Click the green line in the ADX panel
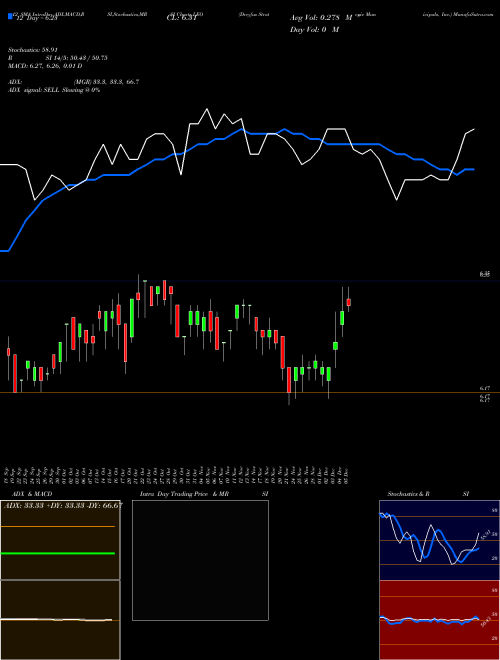The image size is (500, 660). [58, 553]
